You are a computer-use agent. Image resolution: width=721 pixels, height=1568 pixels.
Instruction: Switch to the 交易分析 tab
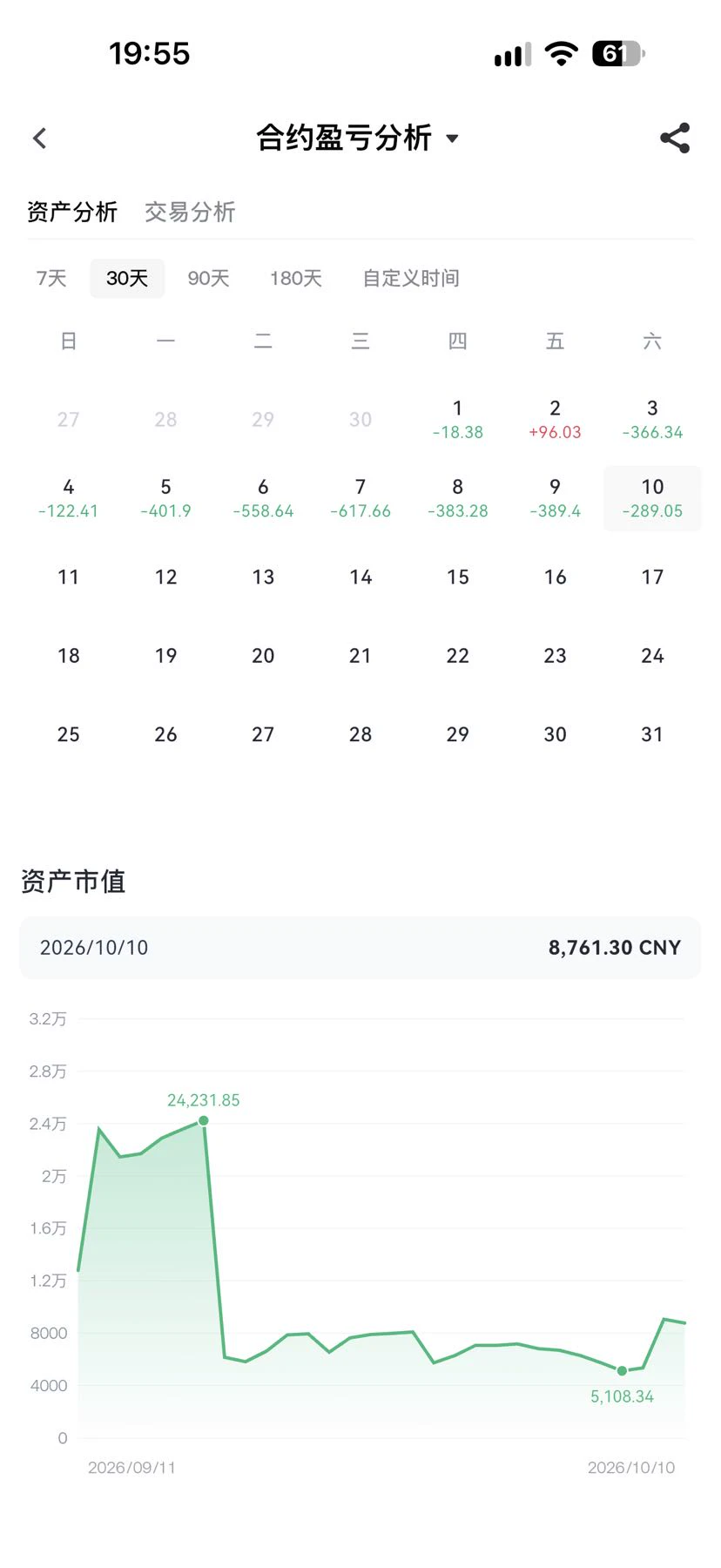pyautogui.click(x=190, y=212)
